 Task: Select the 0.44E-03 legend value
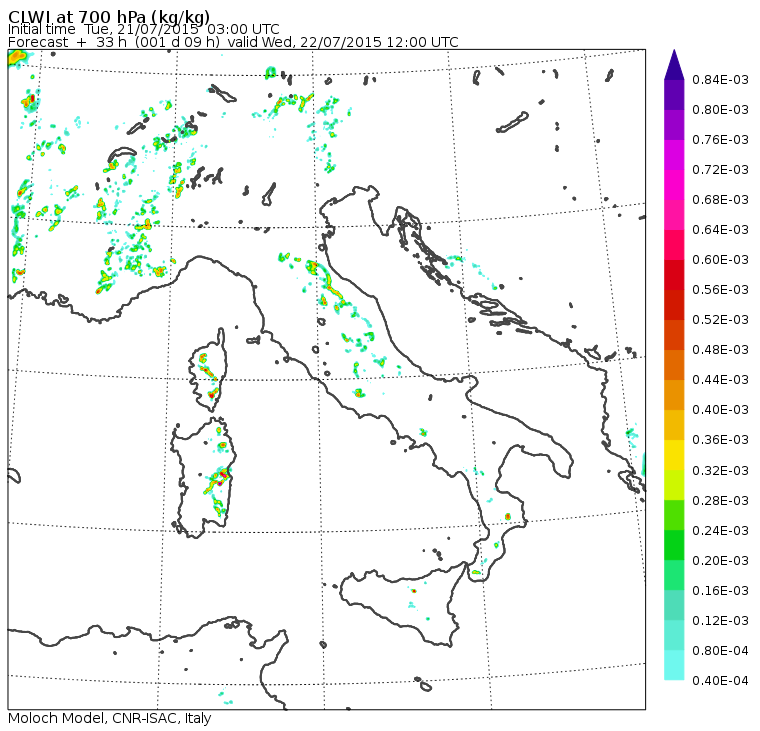[x=720, y=380]
